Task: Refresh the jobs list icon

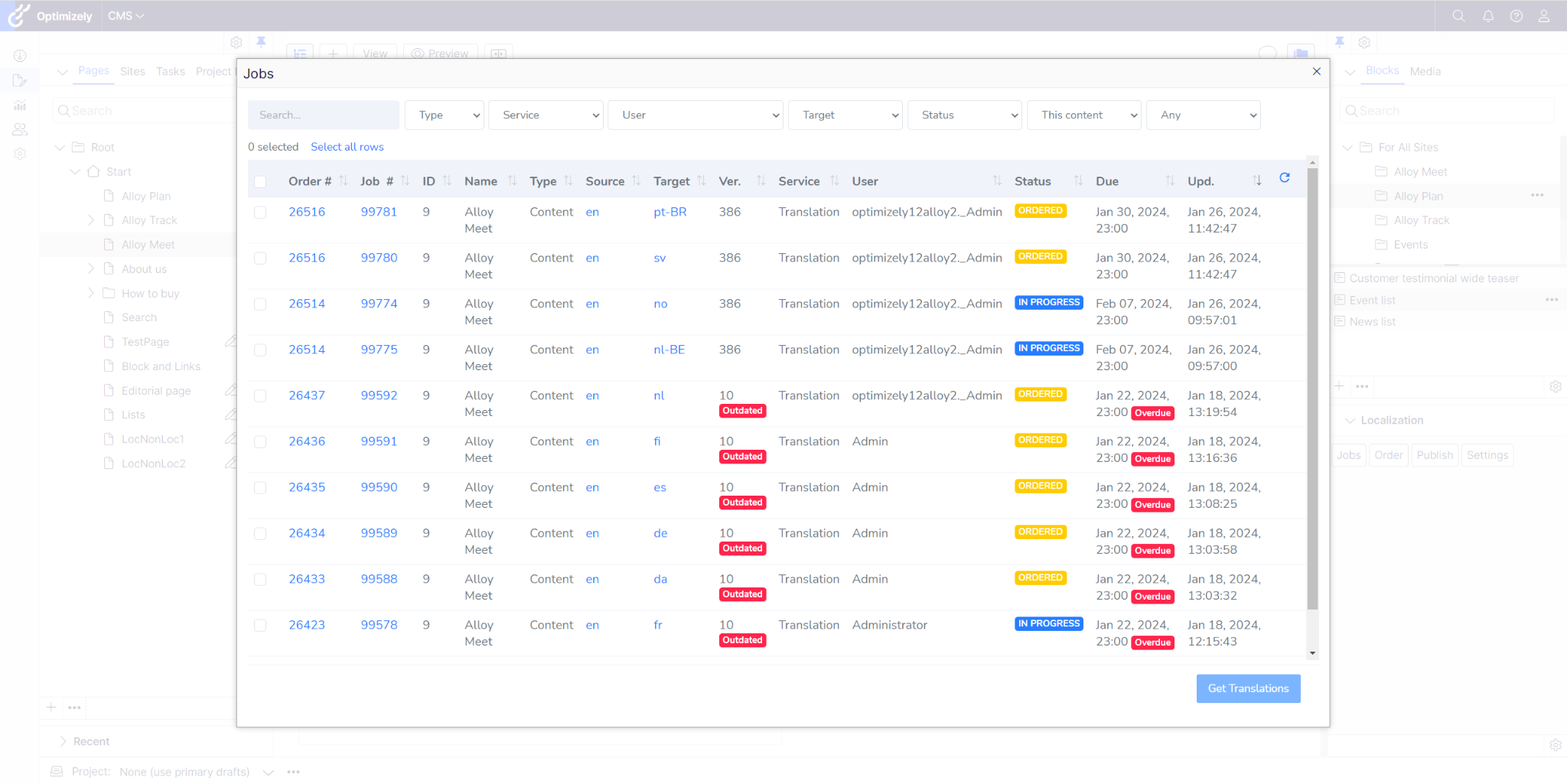Action: pyautogui.click(x=1285, y=177)
